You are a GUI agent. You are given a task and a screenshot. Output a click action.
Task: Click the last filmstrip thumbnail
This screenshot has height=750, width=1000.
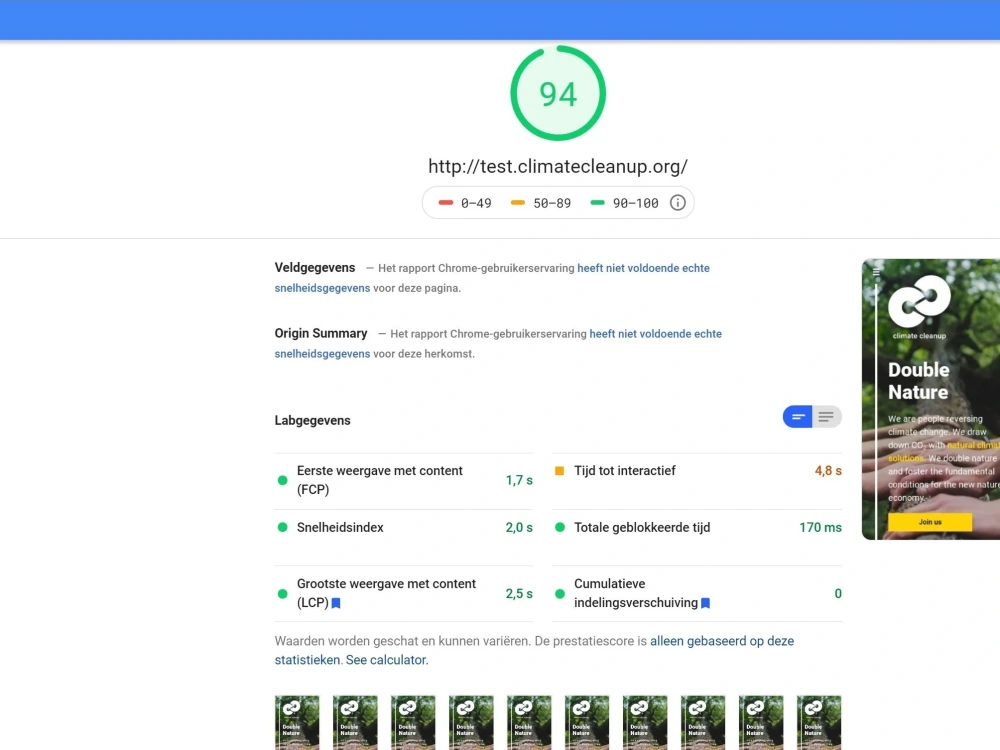pyautogui.click(x=819, y=723)
